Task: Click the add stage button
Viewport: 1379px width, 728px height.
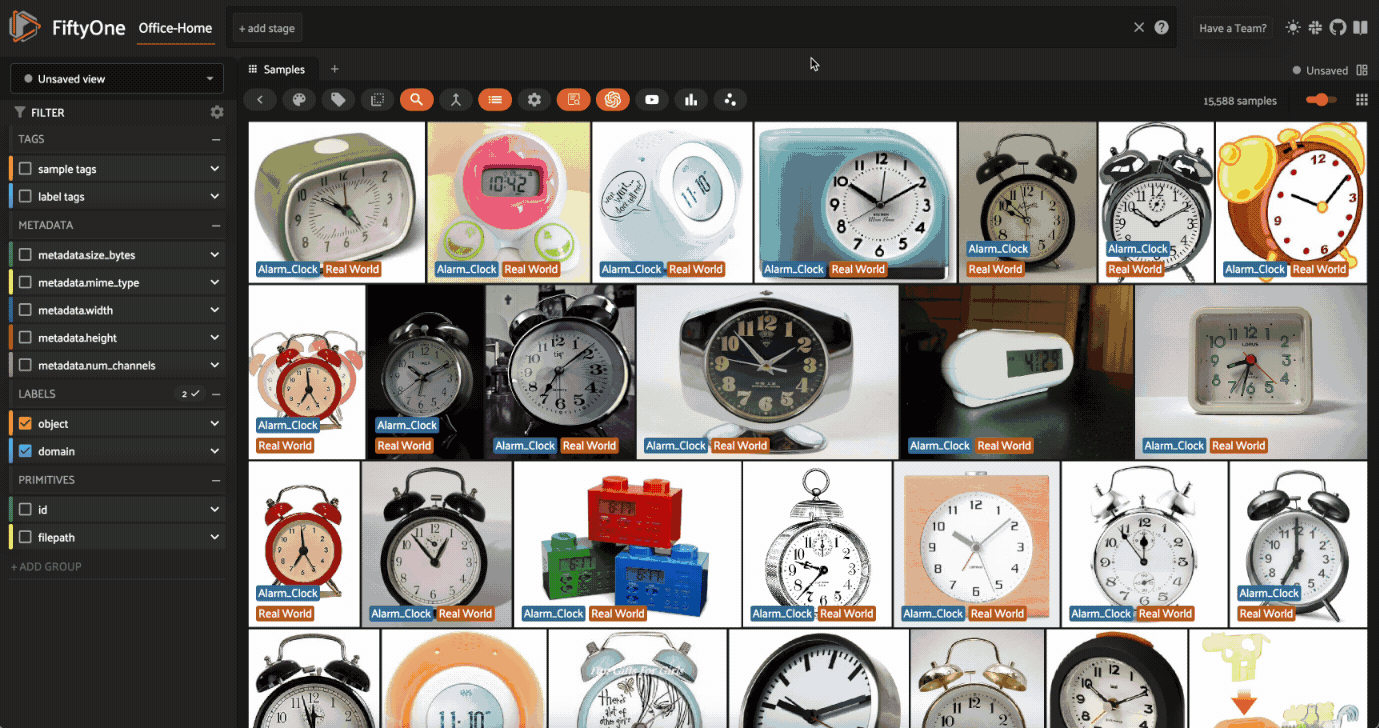Action: pyautogui.click(x=267, y=28)
